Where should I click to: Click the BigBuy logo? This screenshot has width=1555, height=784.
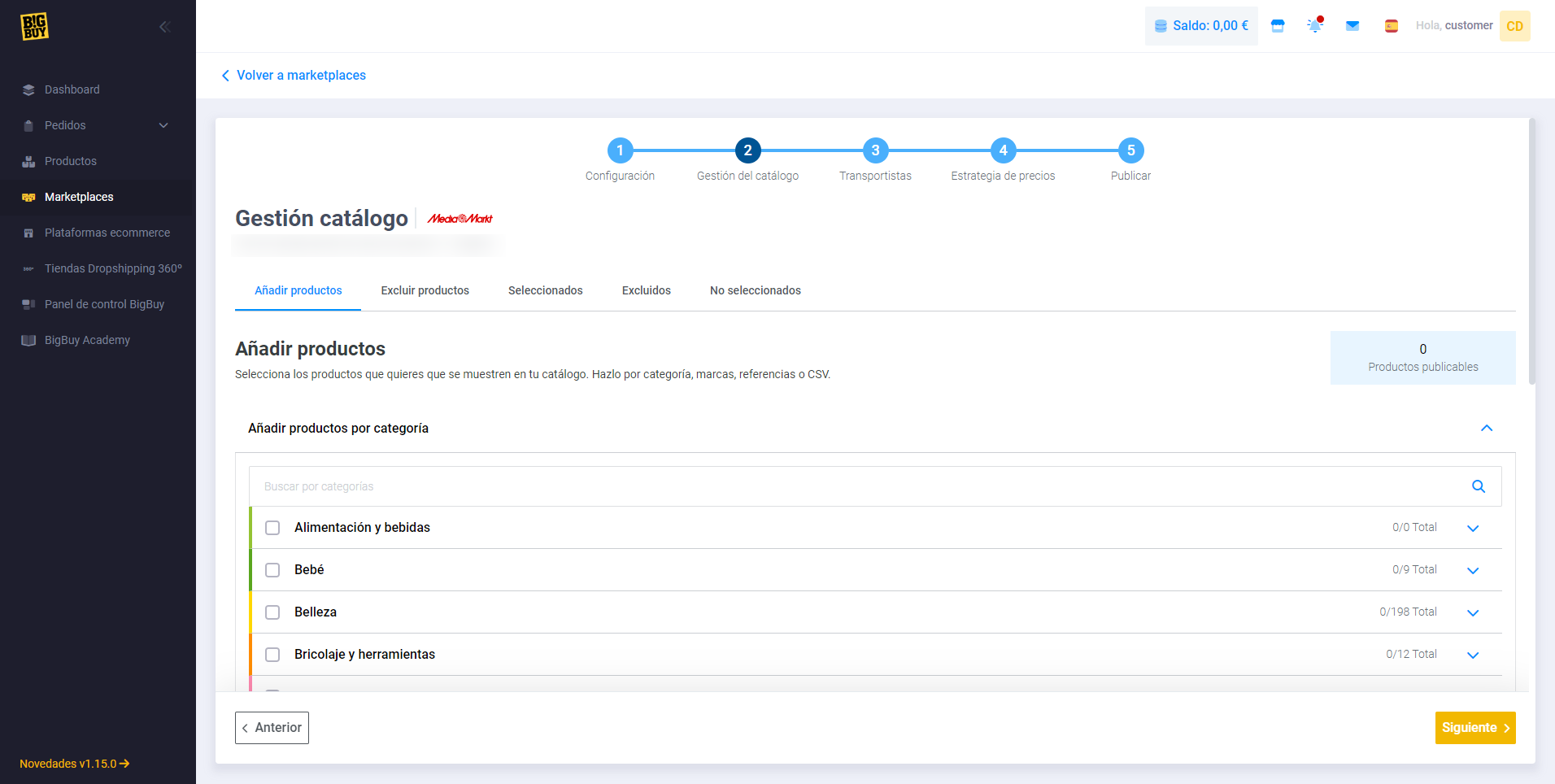[x=34, y=27]
